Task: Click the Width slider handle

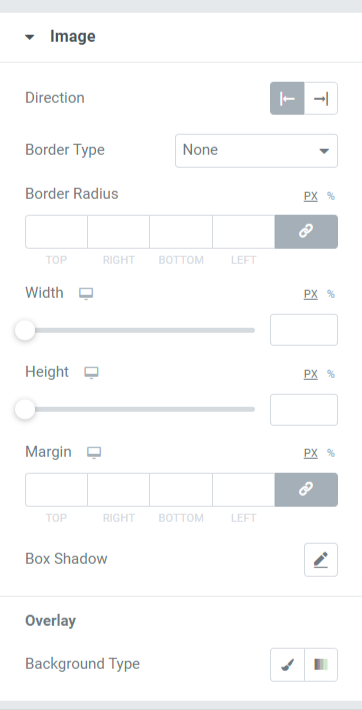Action: 25,330
